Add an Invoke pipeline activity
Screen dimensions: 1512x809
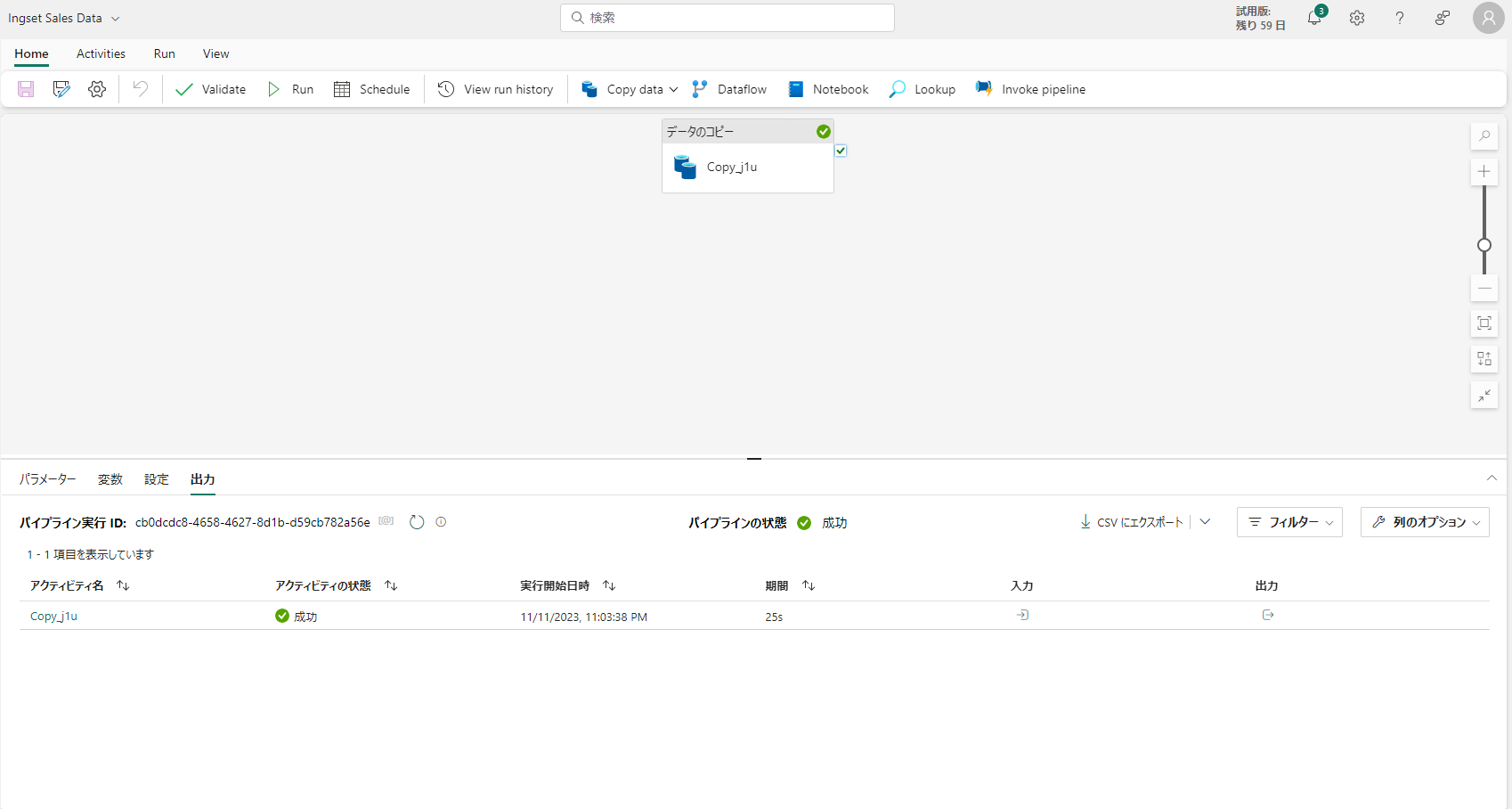click(x=1030, y=89)
